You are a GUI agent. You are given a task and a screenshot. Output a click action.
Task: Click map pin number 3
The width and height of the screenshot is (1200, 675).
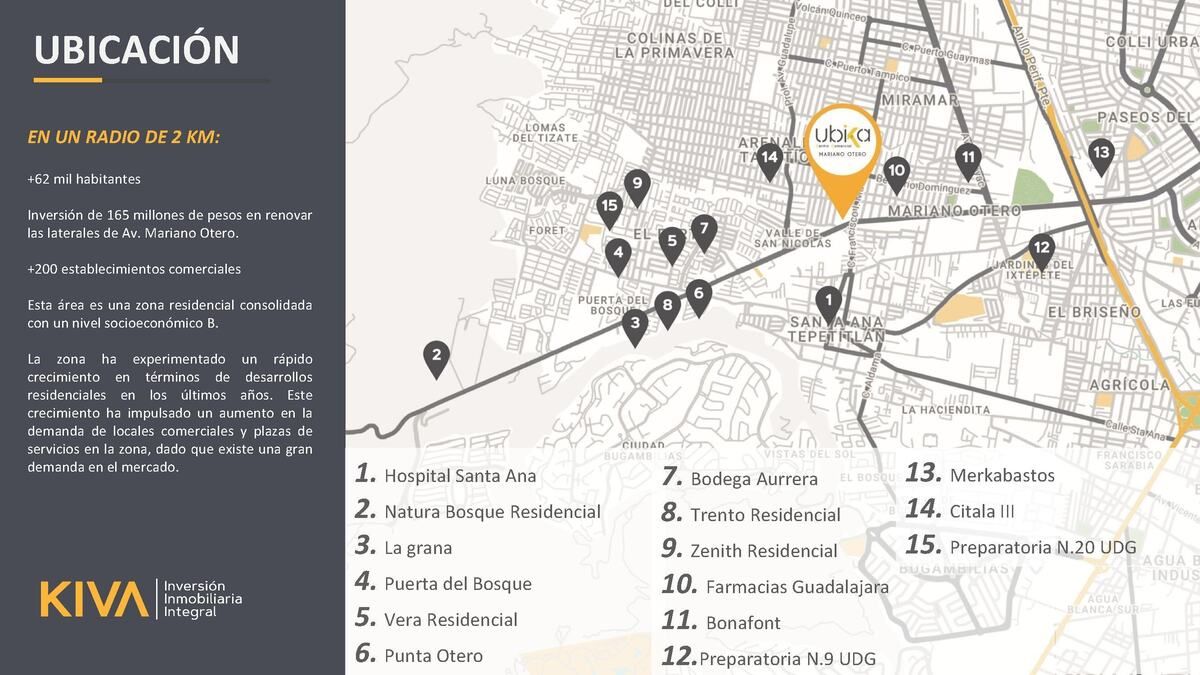(x=634, y=328)
